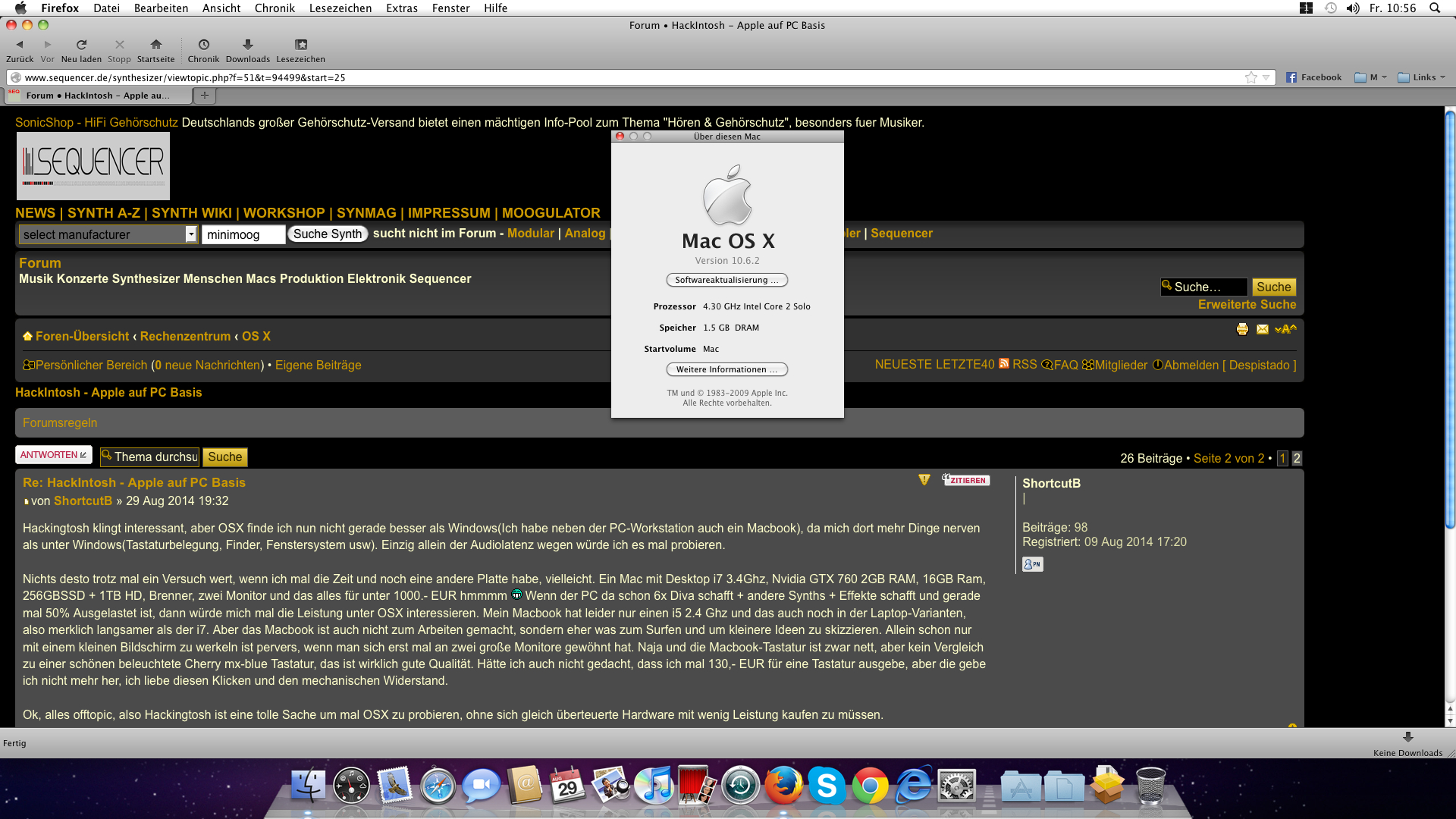Open the Erweiterte Suche link

[1247, 305]
